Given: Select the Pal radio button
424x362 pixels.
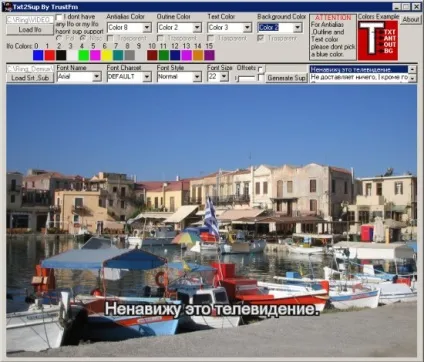Looking at the screenshot, I should tap(59, 38).
